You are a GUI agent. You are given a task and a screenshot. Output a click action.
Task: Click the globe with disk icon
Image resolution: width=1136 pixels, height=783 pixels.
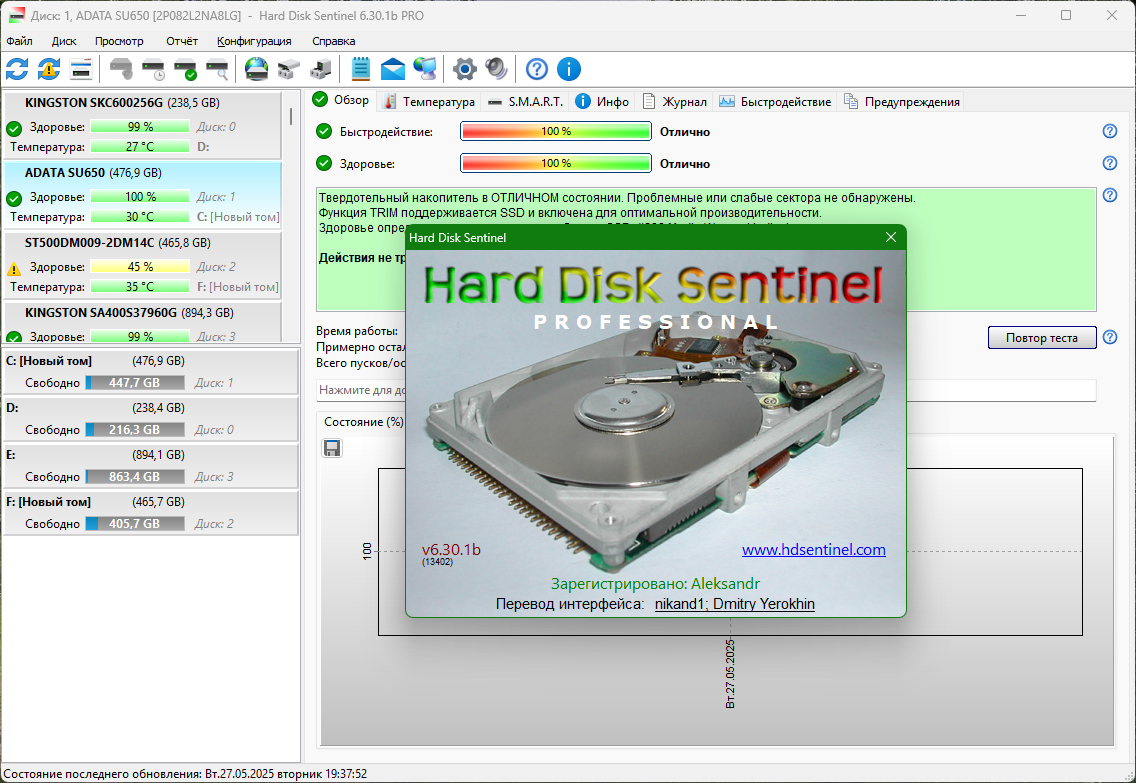point(256,70)
